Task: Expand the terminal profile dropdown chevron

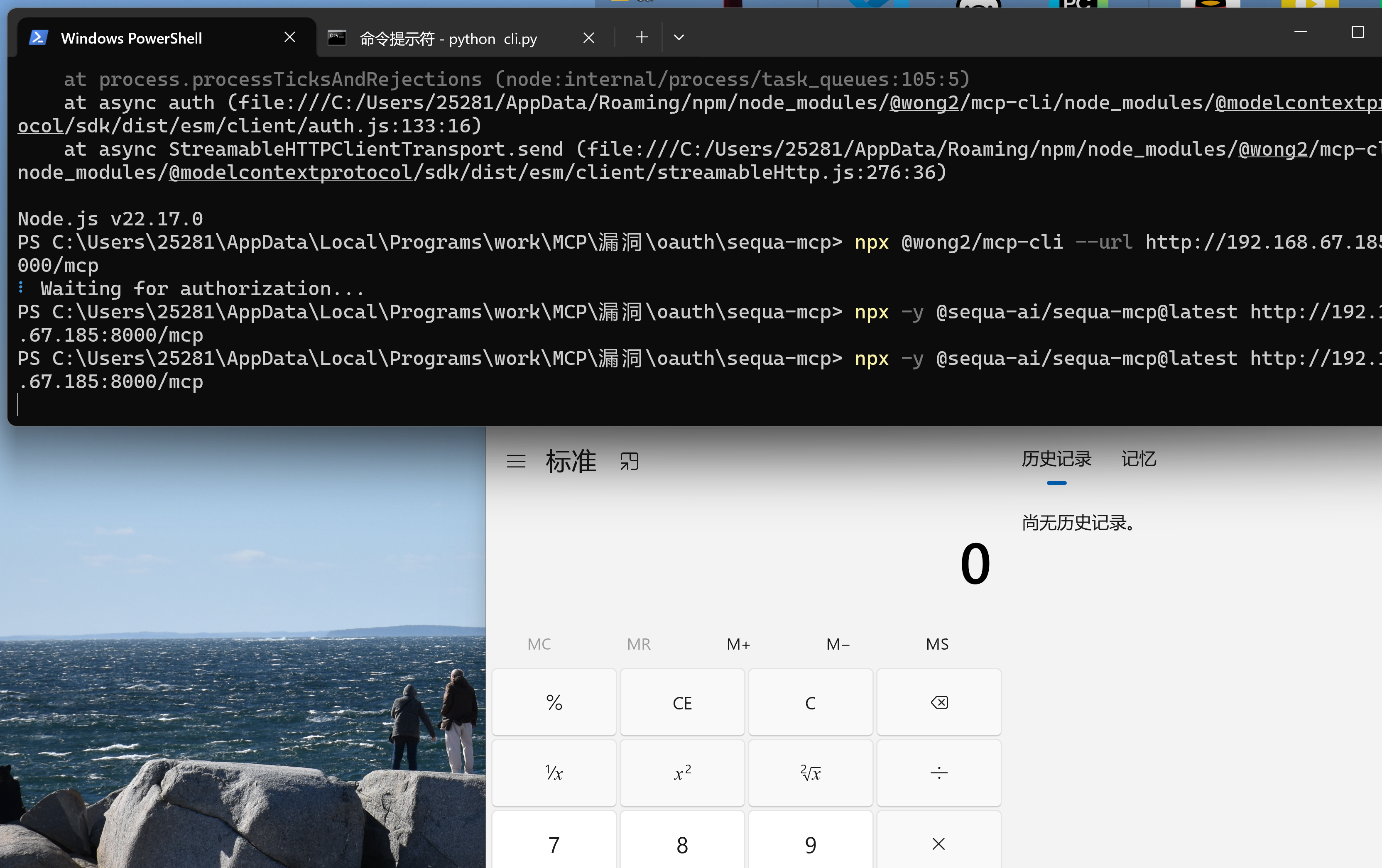Action: [679, 38]
